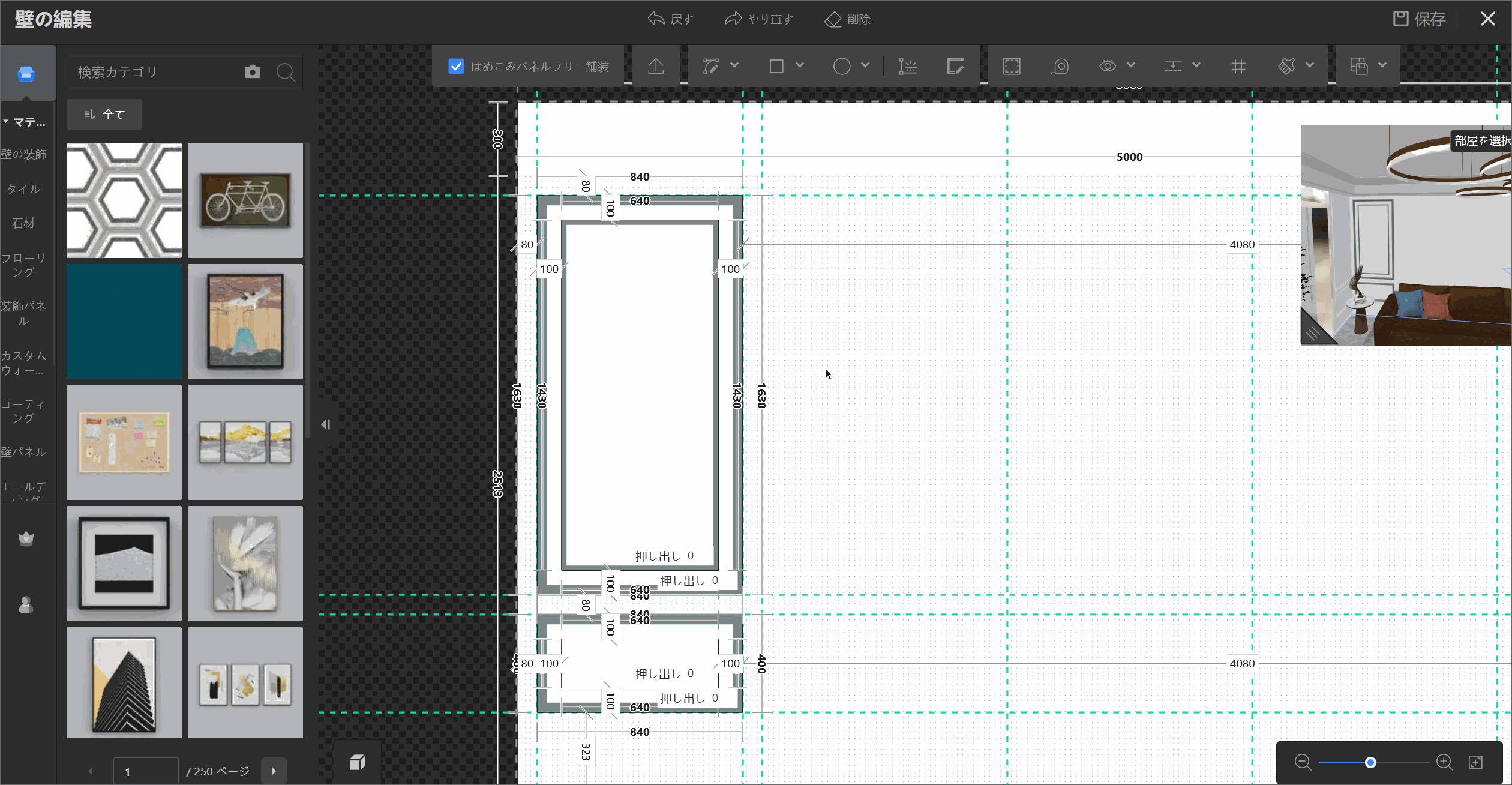Expand the copy-save template dropdown

tap(1382, 65)
